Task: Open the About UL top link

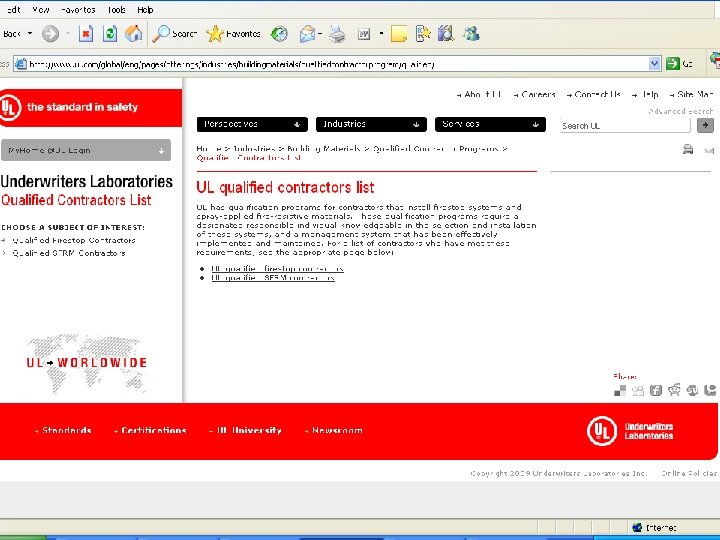Action: pyautogui.click(x=483, y=94)
